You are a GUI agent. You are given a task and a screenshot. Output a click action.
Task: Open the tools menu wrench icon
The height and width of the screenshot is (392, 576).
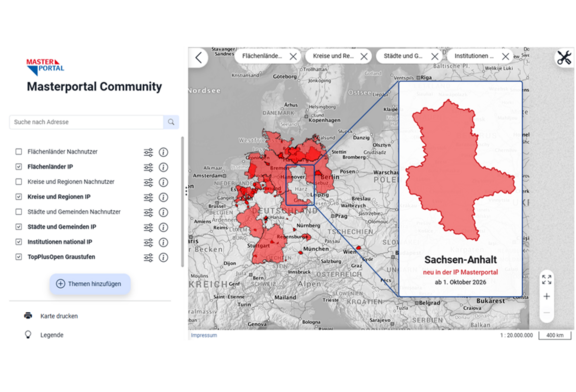point(564,58)
